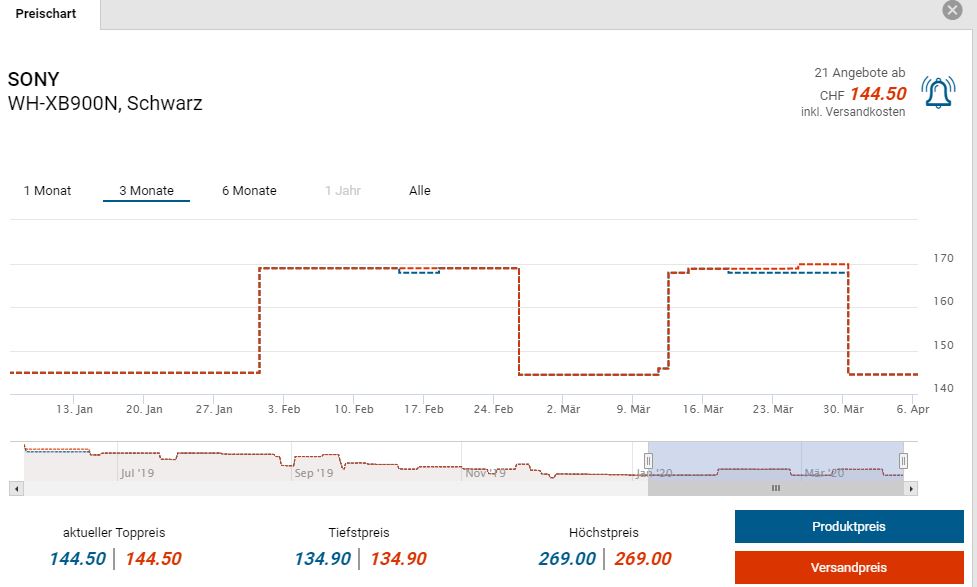977x587 pixels.
Task: Click the '21 Angebote ab' text
Action: coord(859,73)
